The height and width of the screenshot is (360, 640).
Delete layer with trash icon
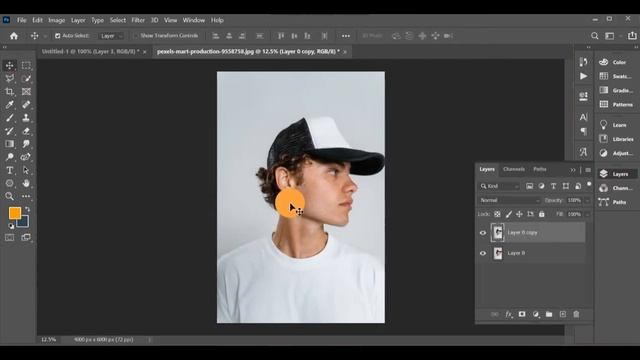576,314
